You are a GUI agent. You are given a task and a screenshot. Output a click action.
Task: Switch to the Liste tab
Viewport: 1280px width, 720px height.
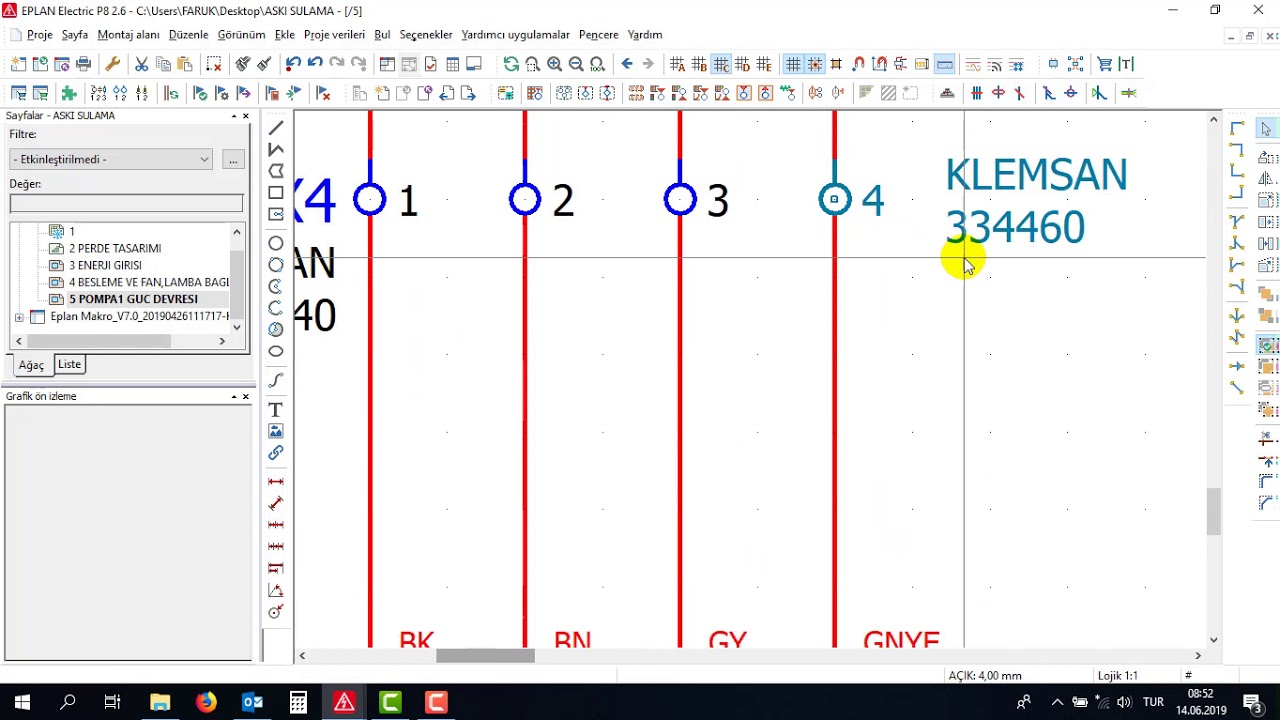click(69, 364)
